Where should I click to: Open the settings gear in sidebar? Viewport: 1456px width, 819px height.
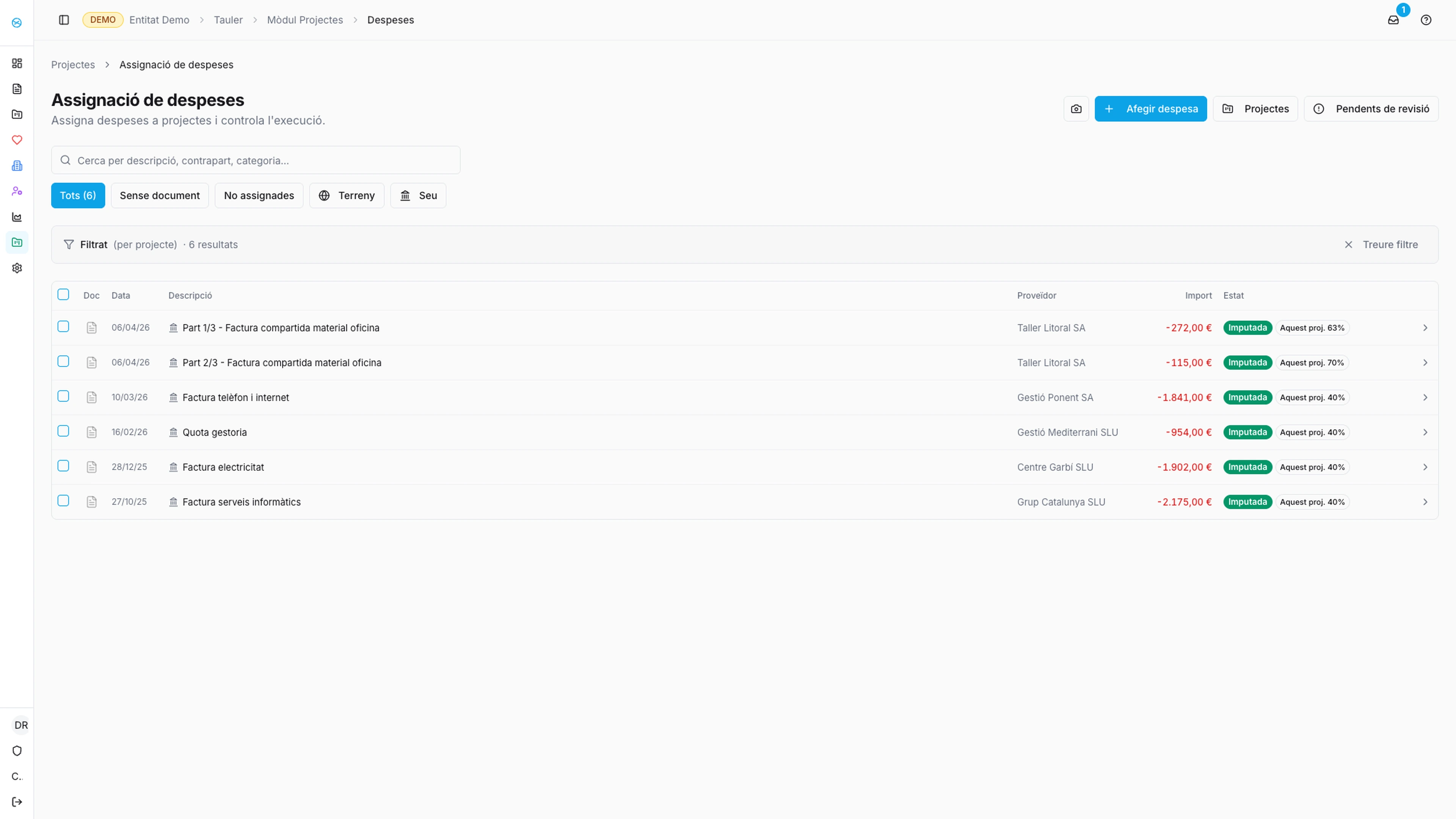click(x=17, y=268)
